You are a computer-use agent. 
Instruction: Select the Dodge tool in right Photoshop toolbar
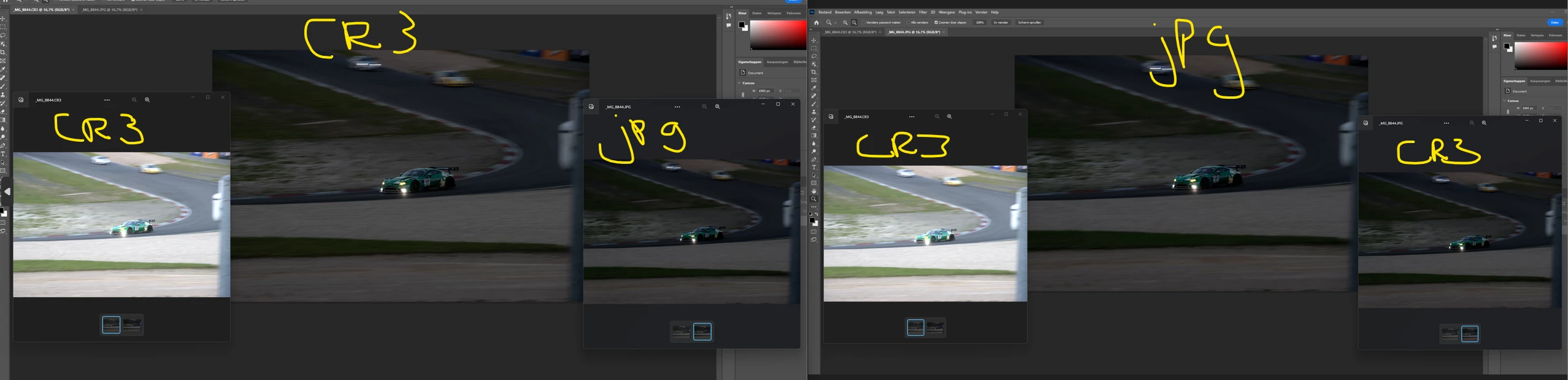814,152
